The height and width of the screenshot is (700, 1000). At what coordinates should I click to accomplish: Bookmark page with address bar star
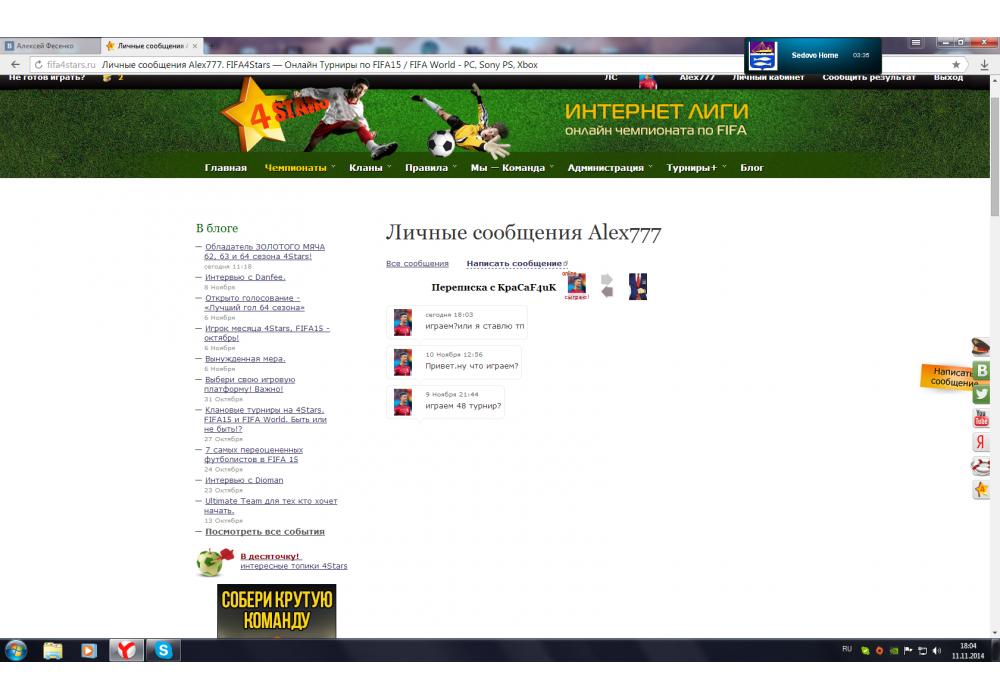pos(957,65)
